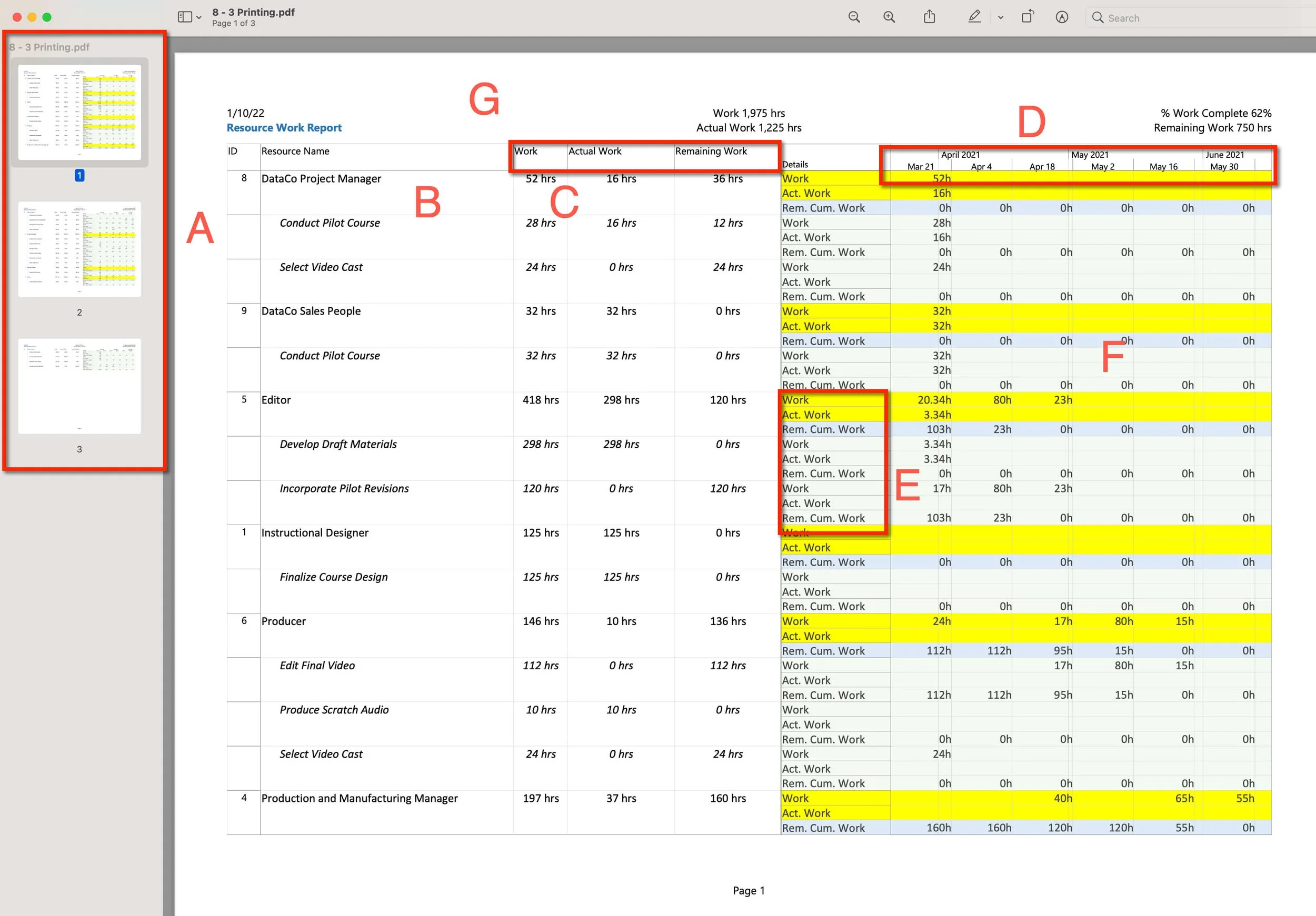Select the Markup highlight pen tool

pos(974,17)
